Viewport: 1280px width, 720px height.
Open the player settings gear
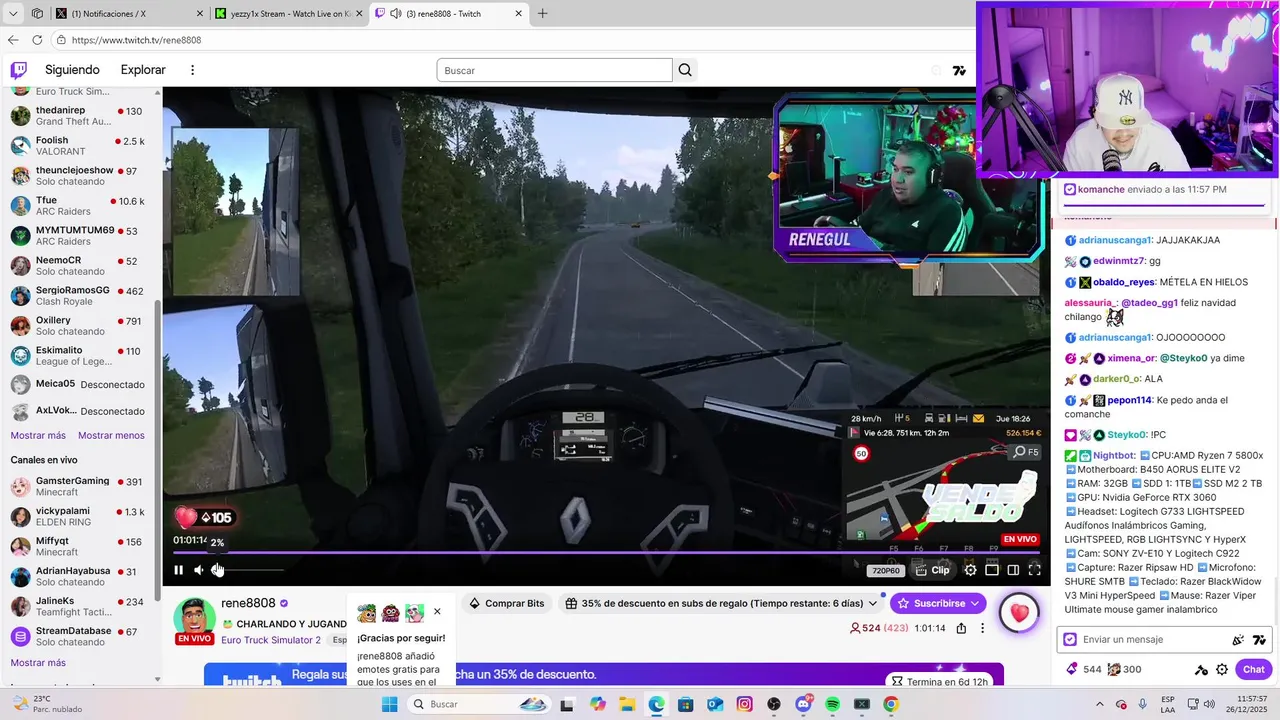click(970, 570)
